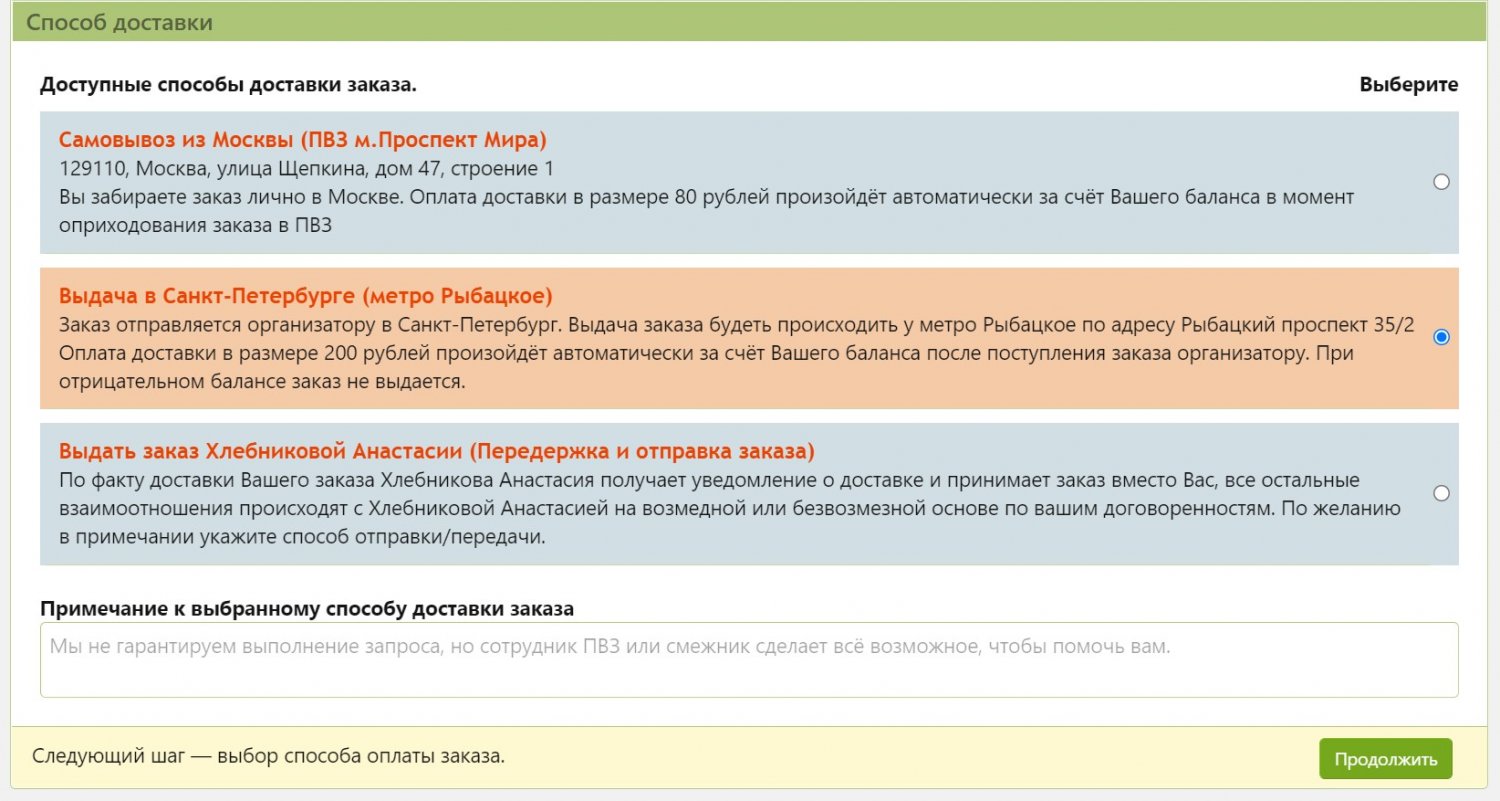Click the 'Самовывоз из Москвы' option title
Image resolution: width=1500 pixels, height=801 pixels.
click(x=302, y=140)
